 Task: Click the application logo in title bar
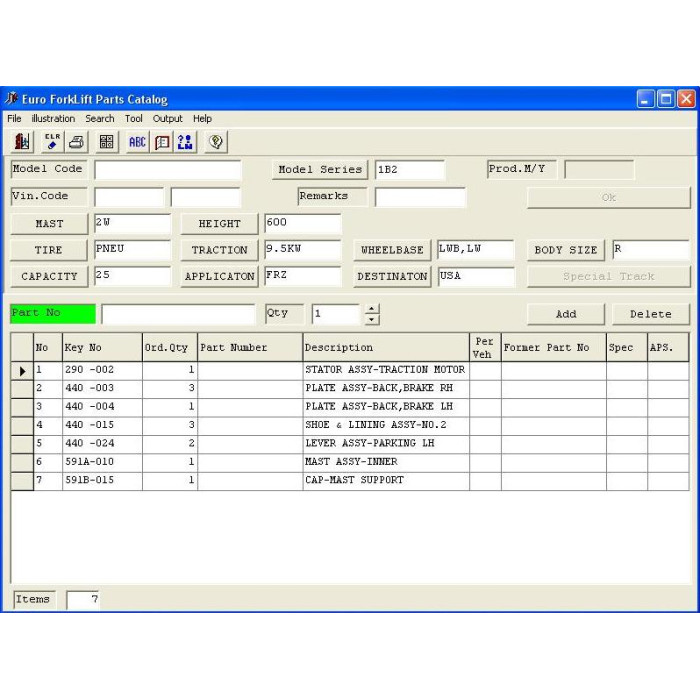click(x=12, y=98)
